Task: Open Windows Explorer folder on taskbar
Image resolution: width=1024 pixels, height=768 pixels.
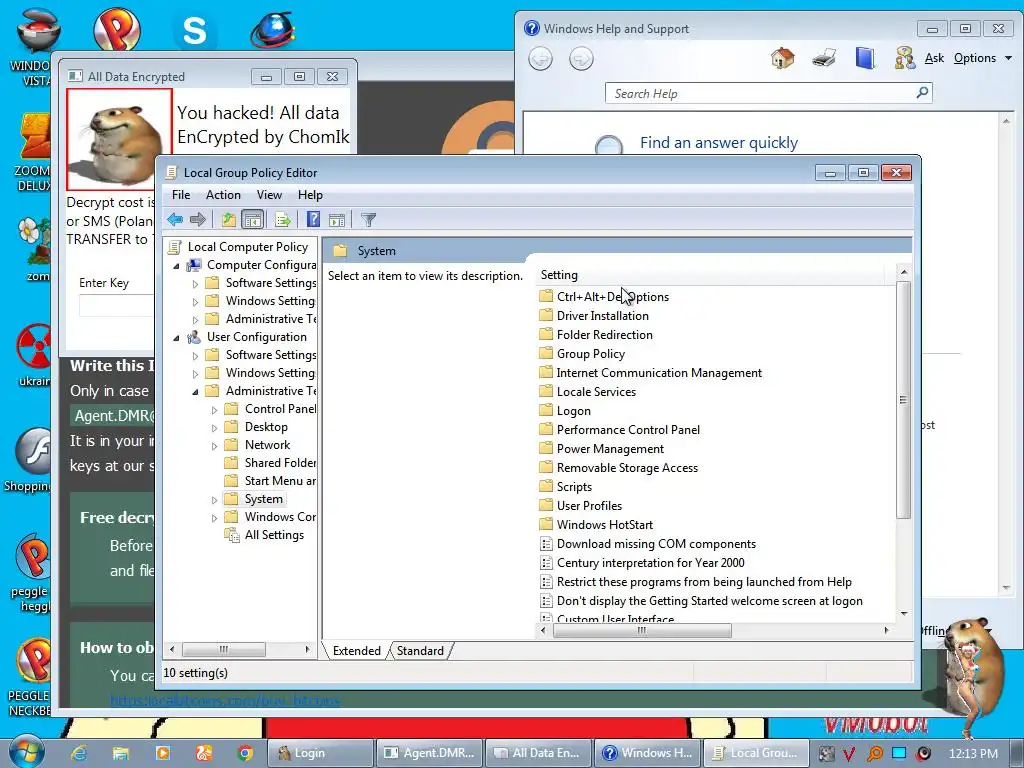Action: pos(121,753)
